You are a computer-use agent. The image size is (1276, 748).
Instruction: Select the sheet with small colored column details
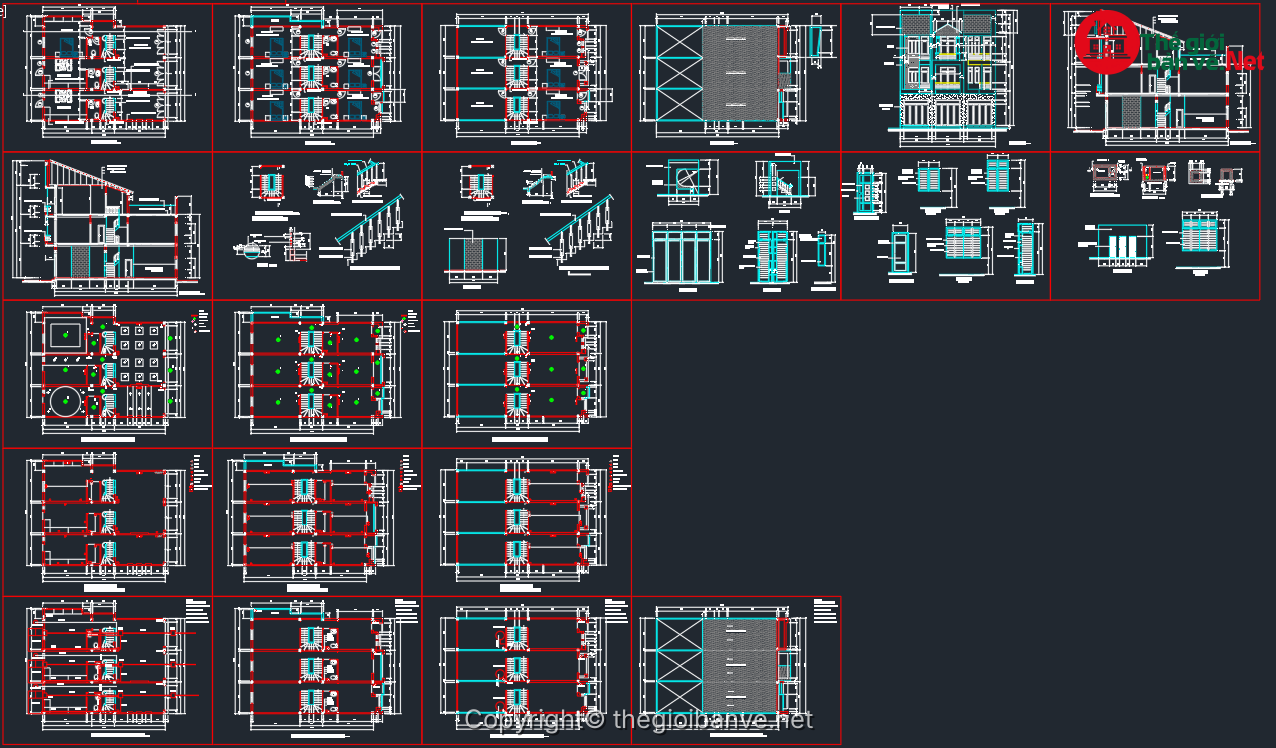pyautogui.click(x=1155, y=226)
